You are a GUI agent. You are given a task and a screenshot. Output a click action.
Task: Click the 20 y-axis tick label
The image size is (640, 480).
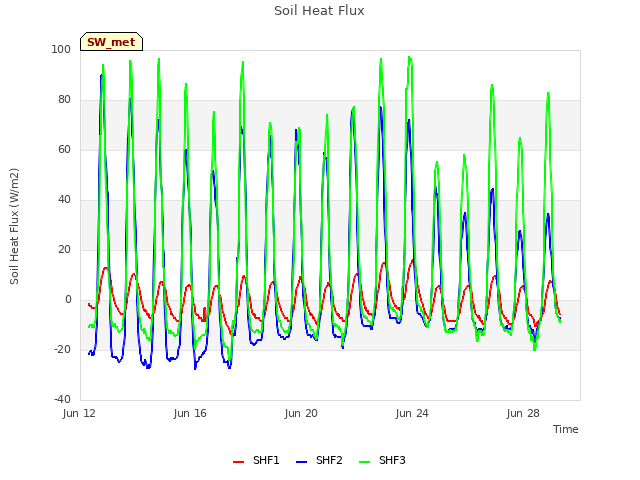pos(64,249)
